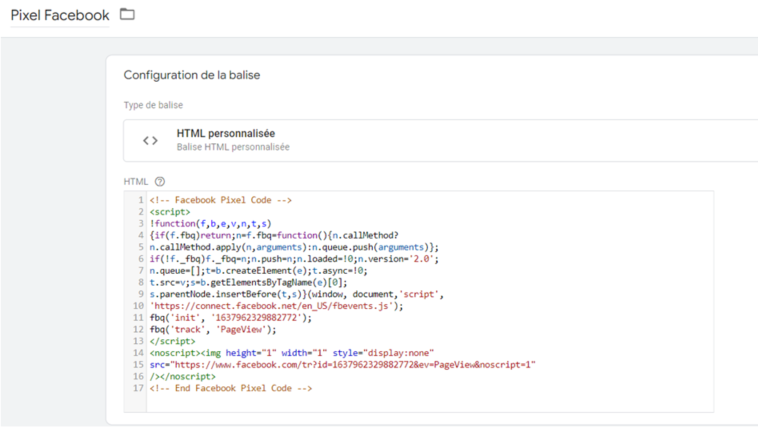Click the noscript img tag line
The image size is (758, 427).
292,353
